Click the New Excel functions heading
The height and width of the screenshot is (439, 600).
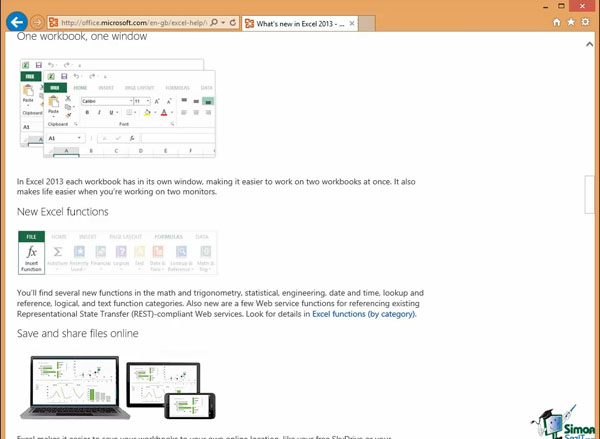(63, 212)
